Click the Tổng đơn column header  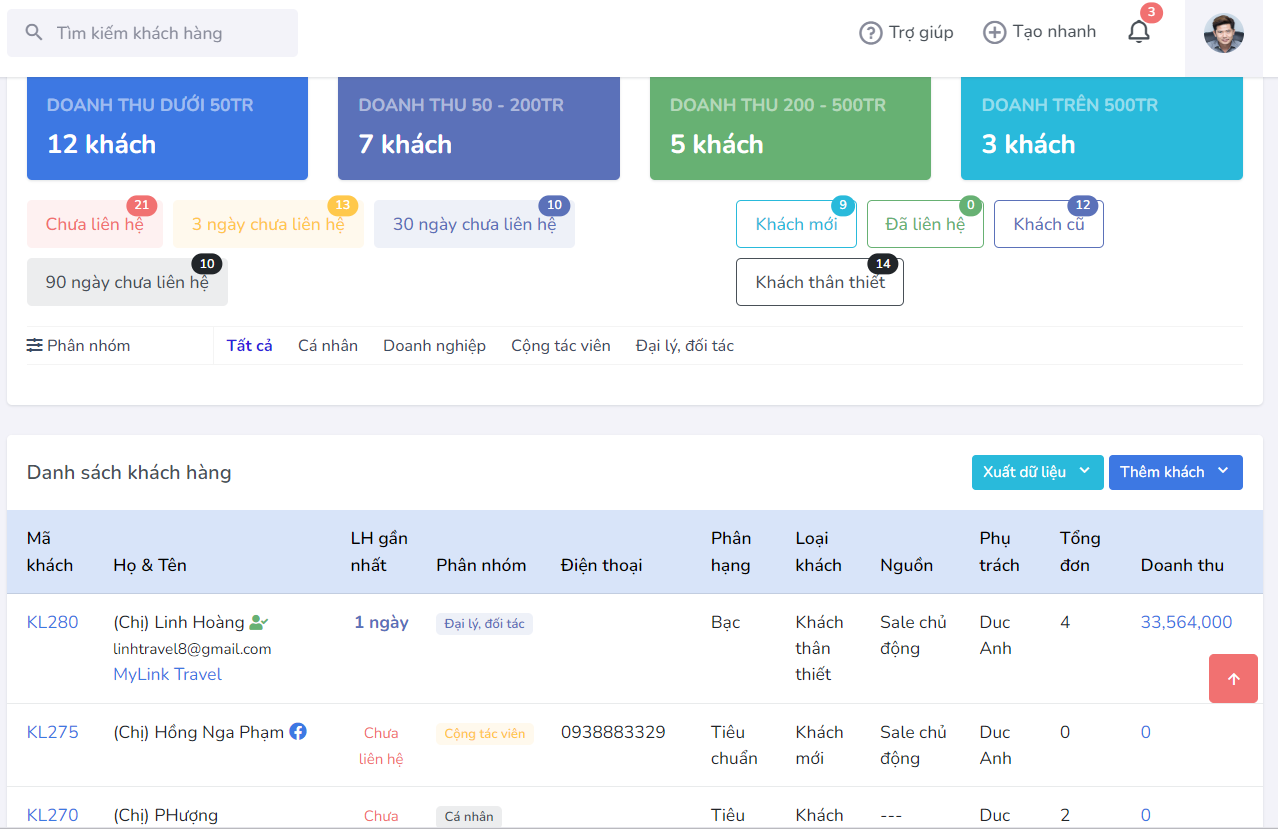click(1080, 551)
